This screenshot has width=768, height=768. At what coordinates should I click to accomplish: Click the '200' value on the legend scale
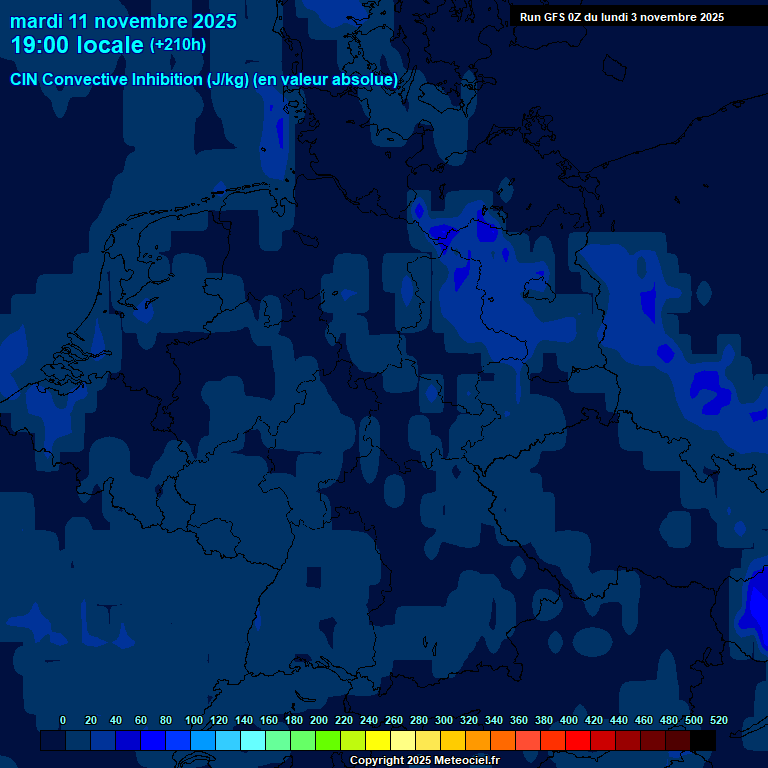(319, 720)
